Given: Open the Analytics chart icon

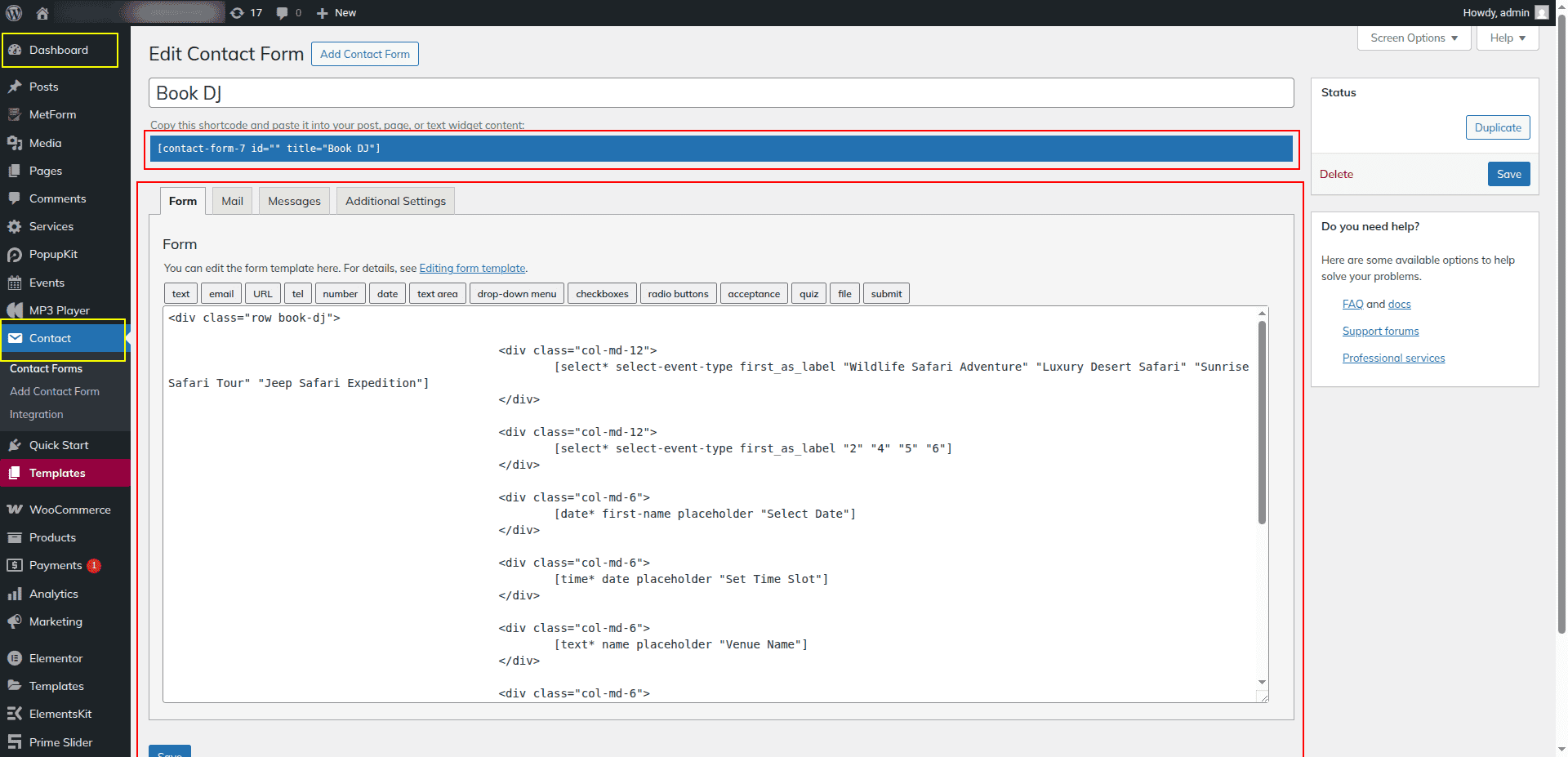Looking at the screenshot, I should click(15, 594).
